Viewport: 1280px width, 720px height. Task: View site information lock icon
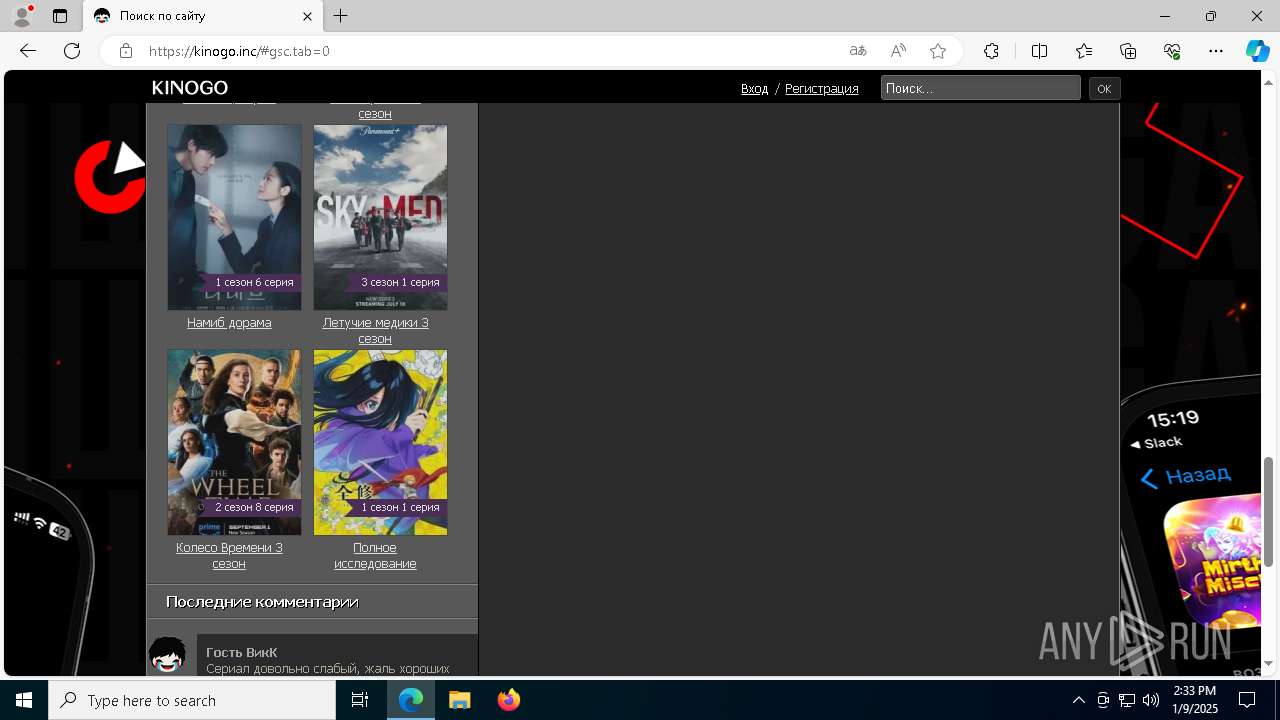click(125, 51)
